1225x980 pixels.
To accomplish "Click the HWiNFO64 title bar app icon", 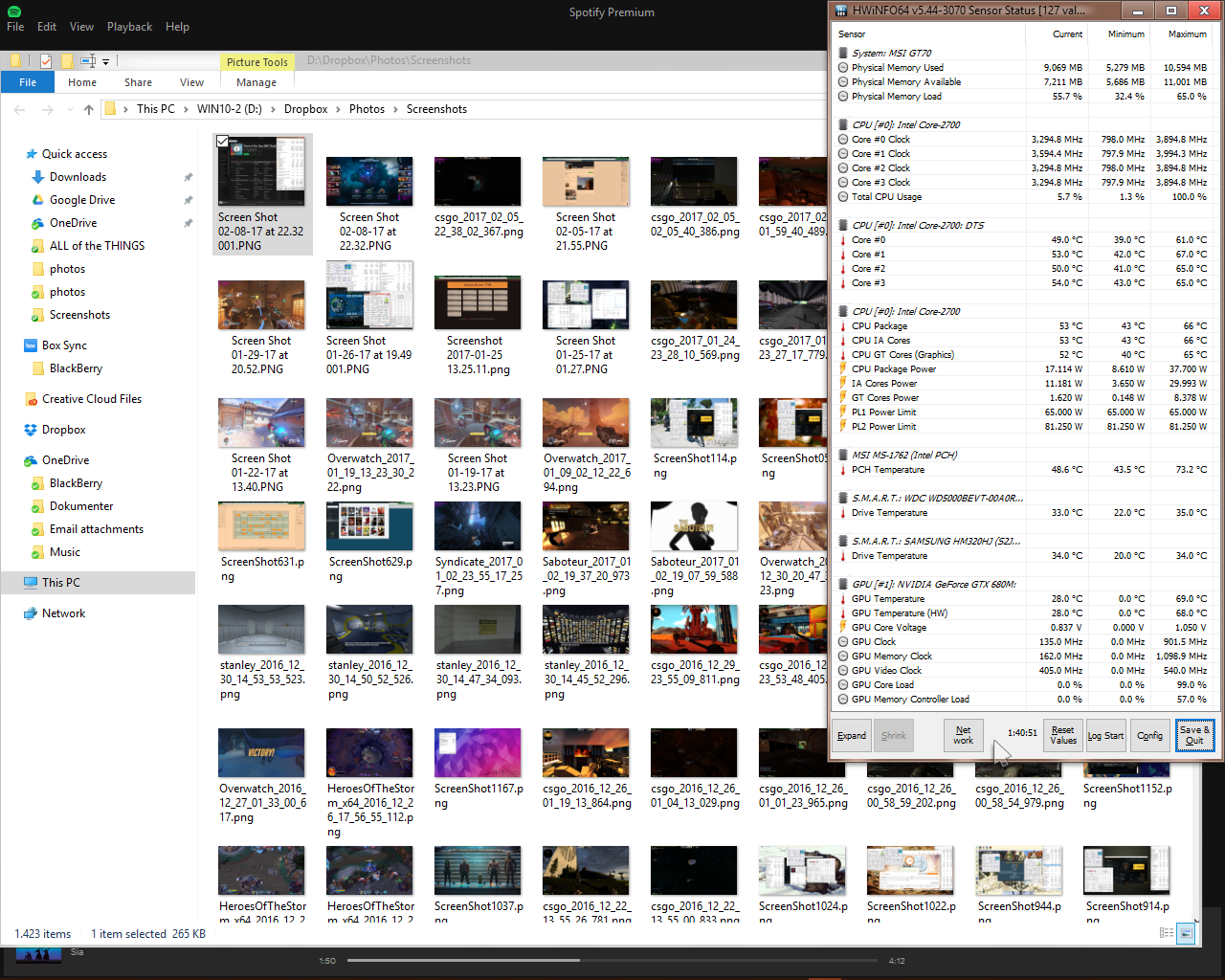I will (x=841, y=11).
